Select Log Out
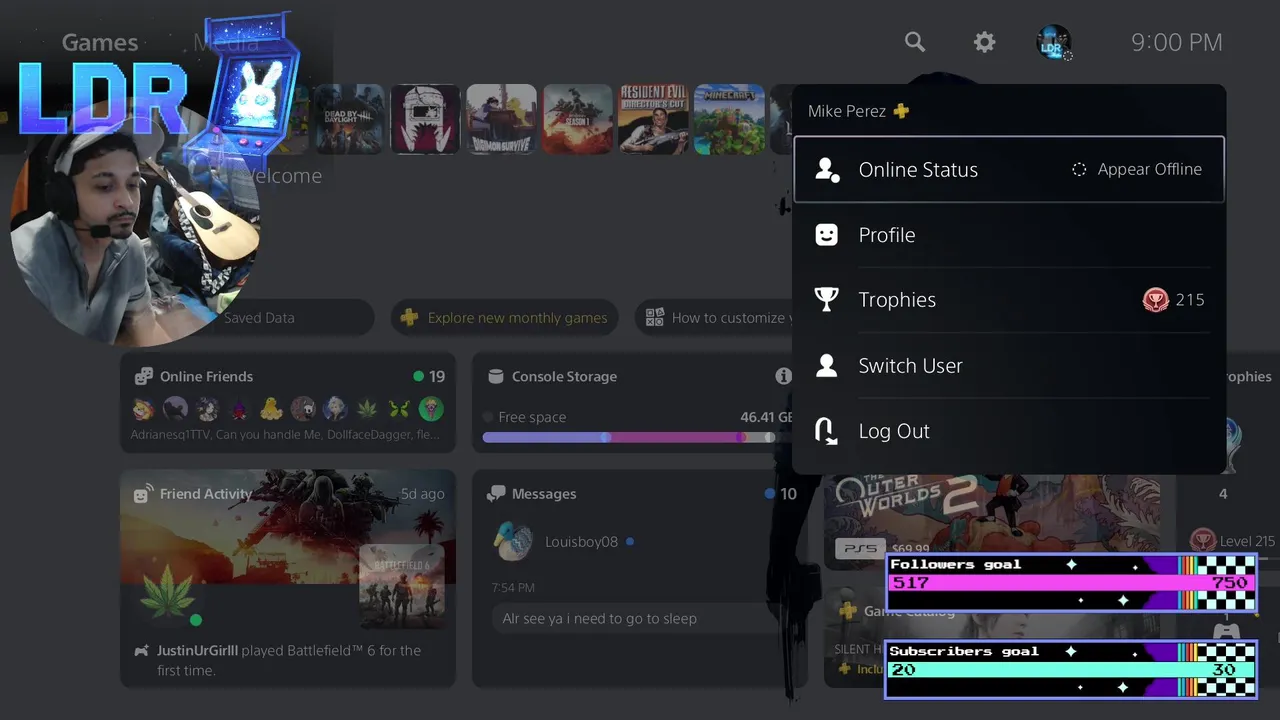The image size is (1280, 720). 1009,431
